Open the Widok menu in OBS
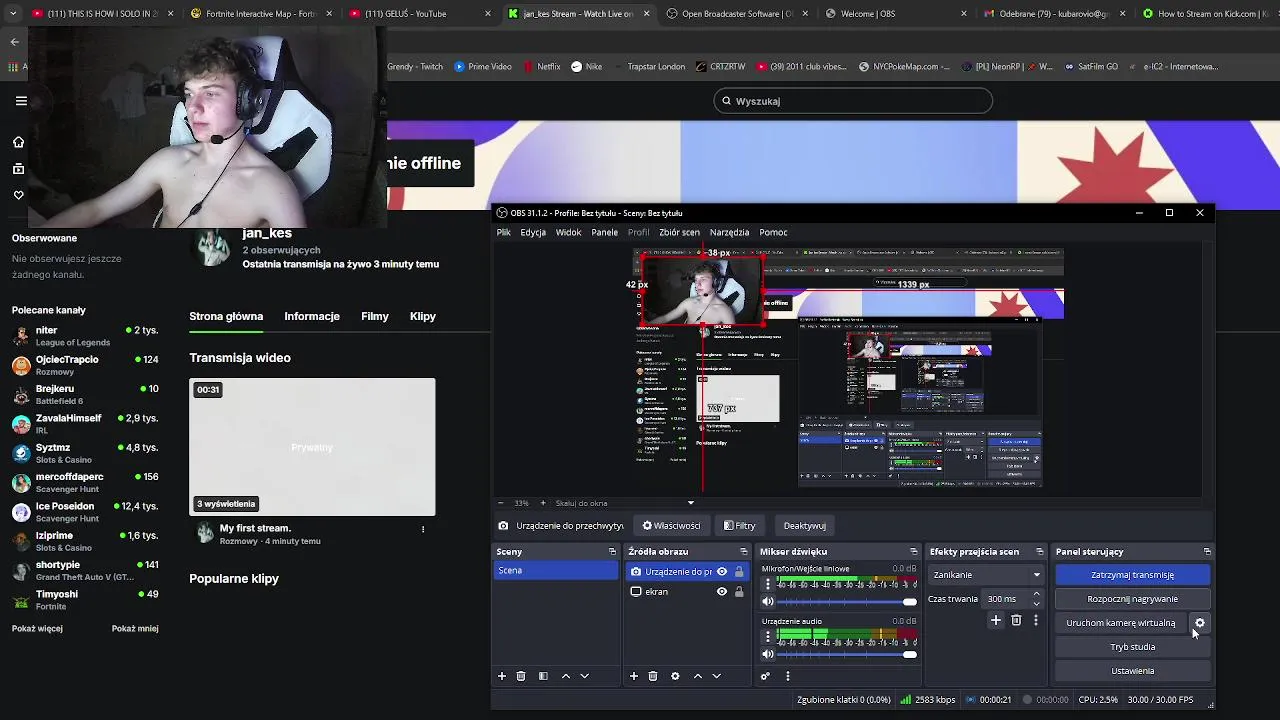1280x720 pixels. click(568, 232)
